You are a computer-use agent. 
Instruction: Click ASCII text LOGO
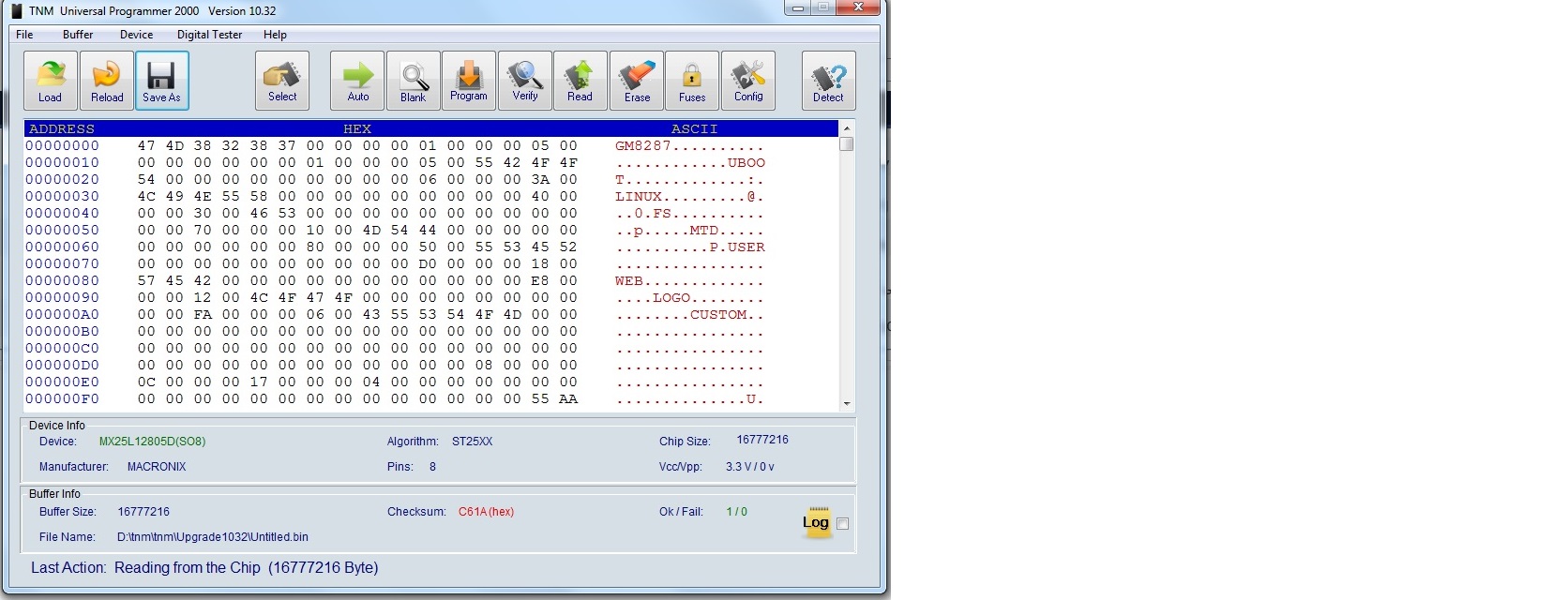pos(671,297)
